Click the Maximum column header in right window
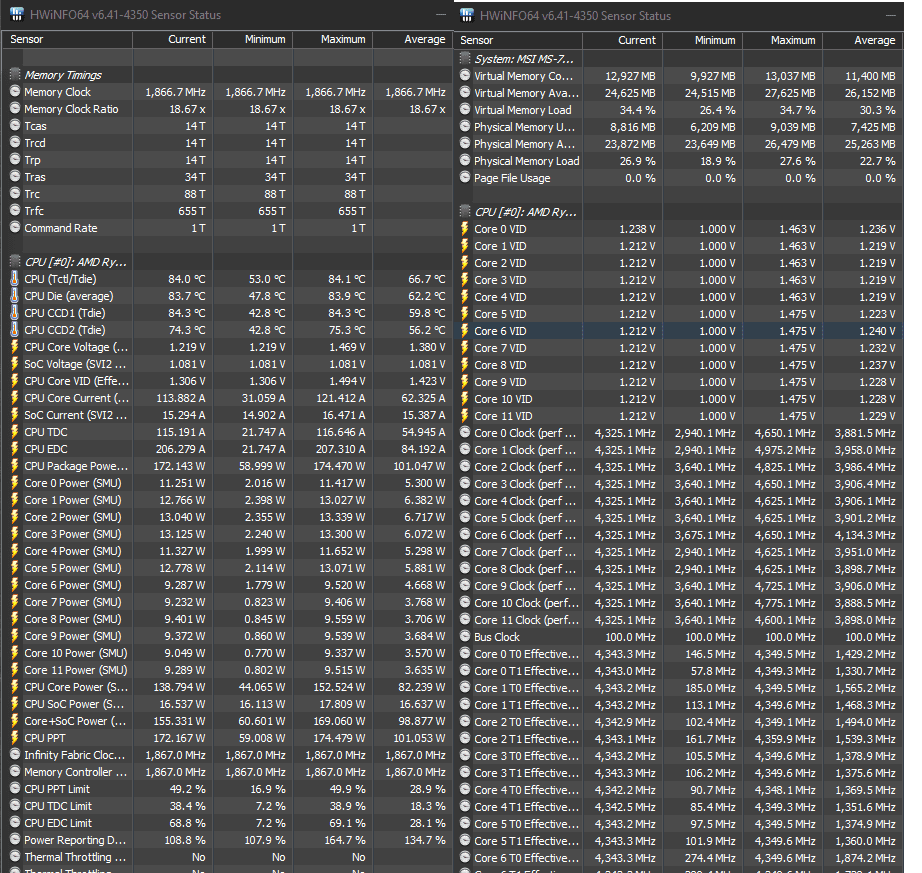The width and height of the screenshot is (922, 873). click(783, 41)
